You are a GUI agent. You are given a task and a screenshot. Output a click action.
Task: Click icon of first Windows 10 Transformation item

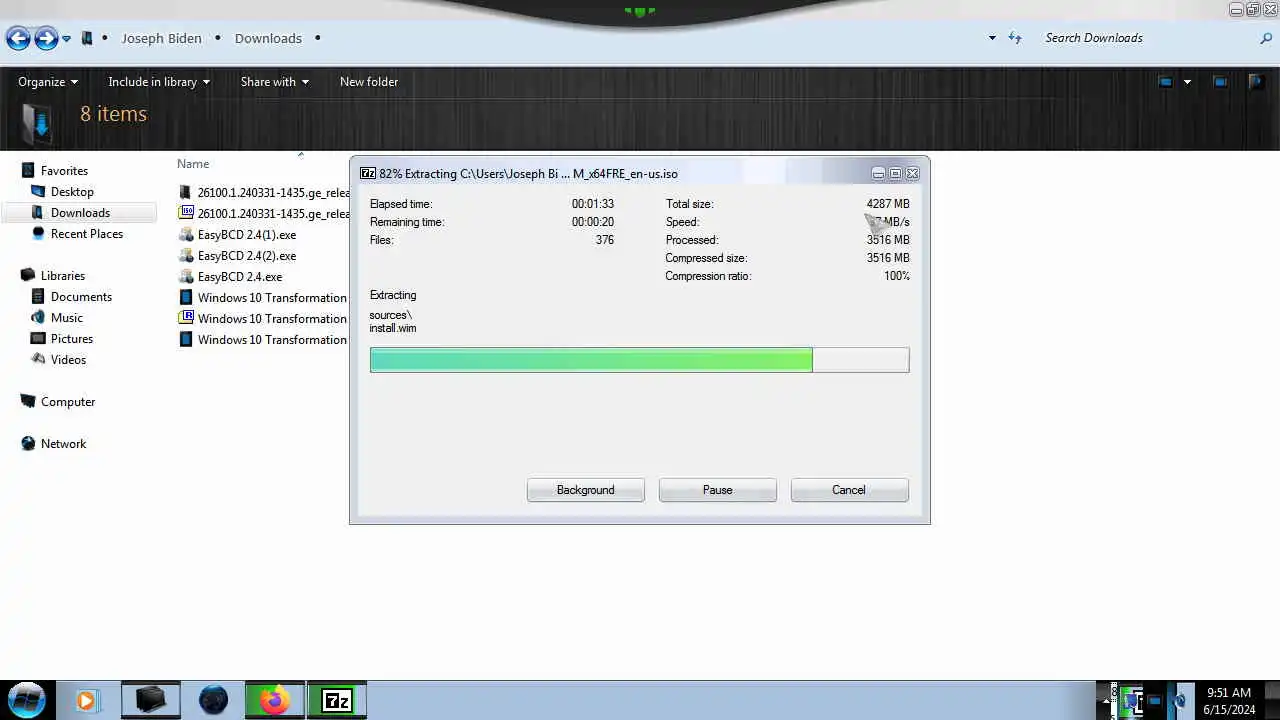(x=185, y=298)
